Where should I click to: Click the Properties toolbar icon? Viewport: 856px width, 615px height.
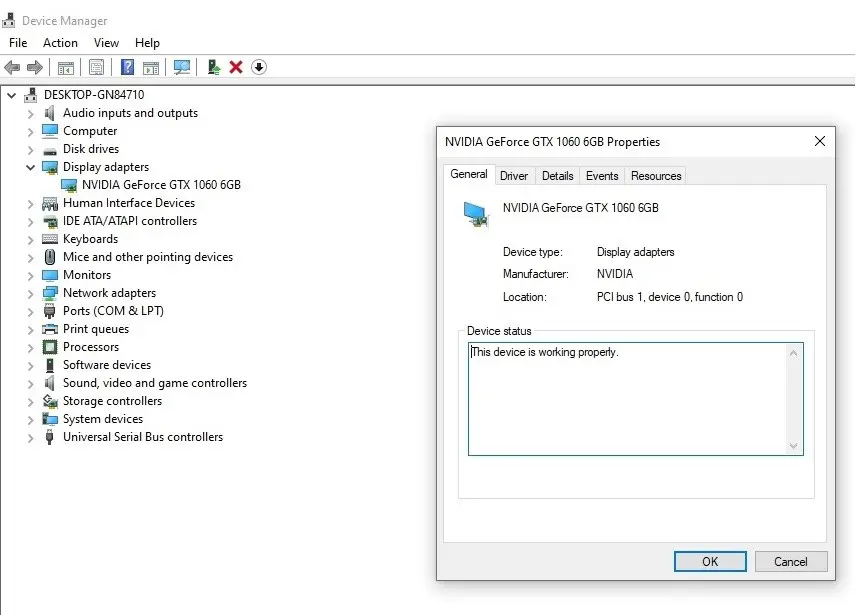point(96,67)
